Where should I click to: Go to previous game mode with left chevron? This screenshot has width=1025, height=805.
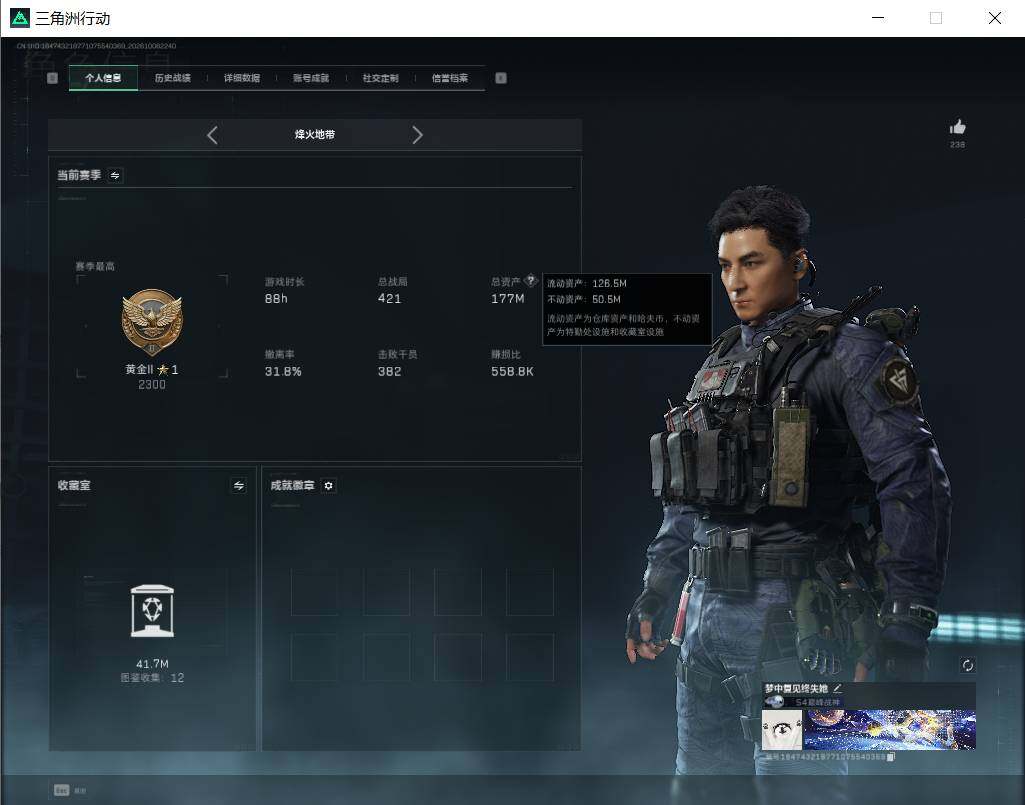pyautogui.click(x=212, y=135)
